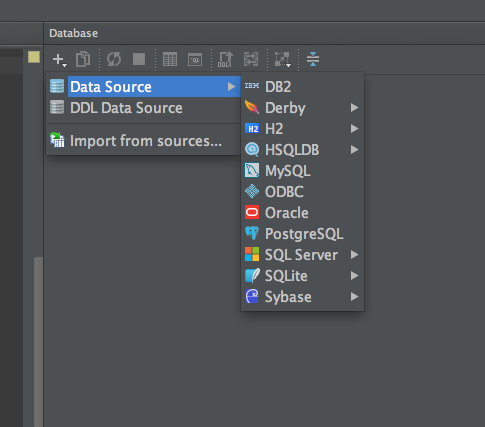Click the Stop square icon
This screenshot has width=485, height=427.
(139, 59)
